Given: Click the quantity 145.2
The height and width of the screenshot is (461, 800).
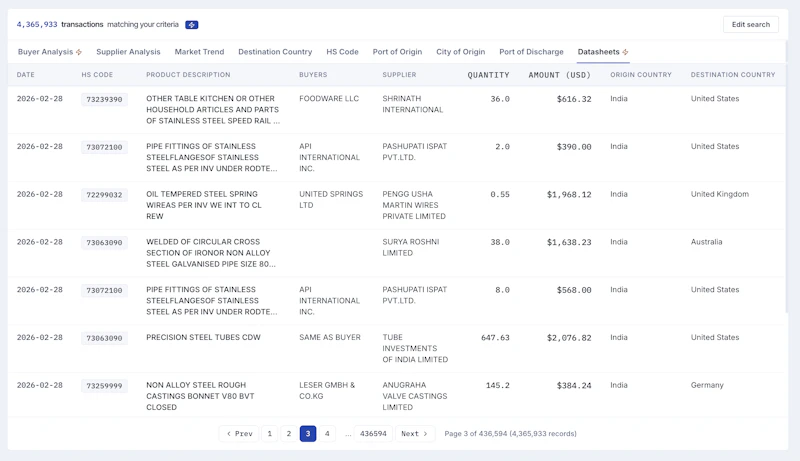Looking at the screenshot, I should coord(497,386).
